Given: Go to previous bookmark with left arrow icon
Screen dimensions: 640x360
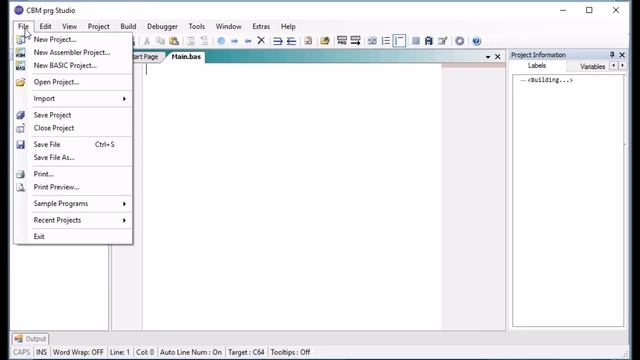Looking at the screenshot, I should point(248,41).
